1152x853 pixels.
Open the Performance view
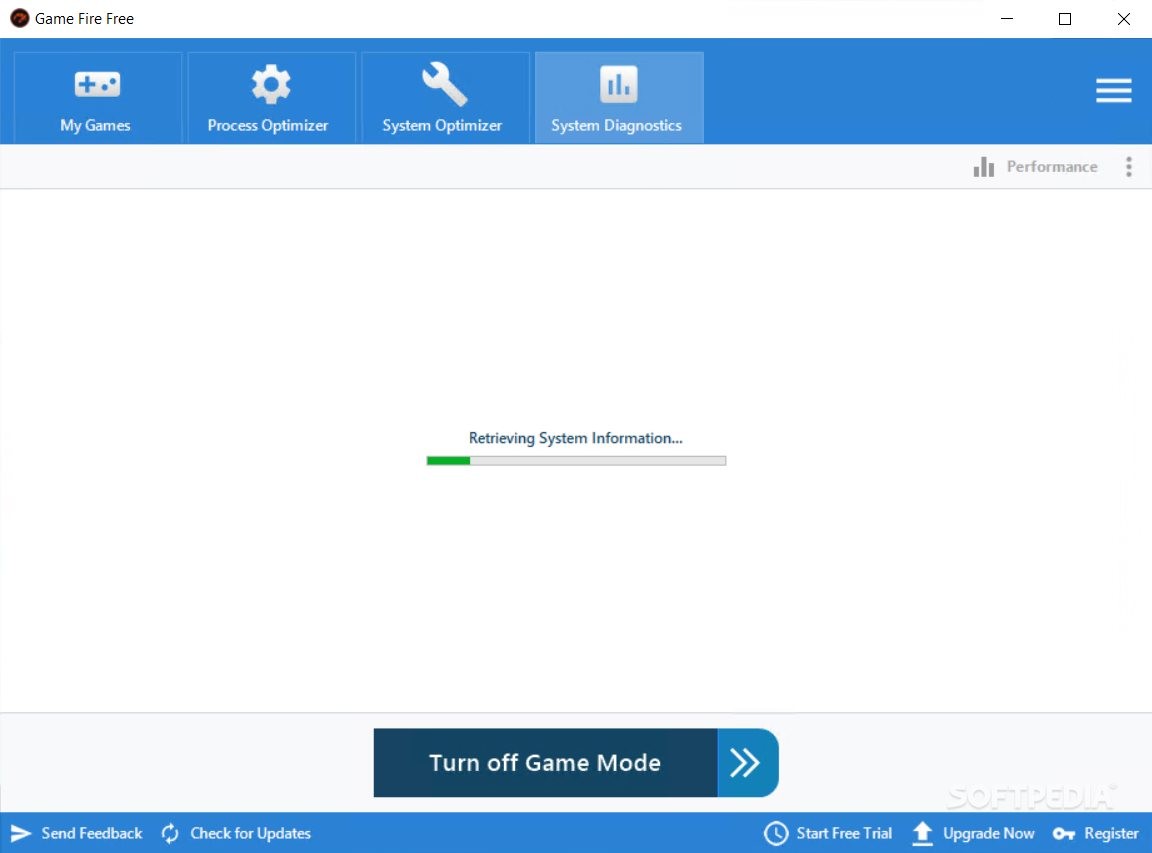tap(1051, 167)
